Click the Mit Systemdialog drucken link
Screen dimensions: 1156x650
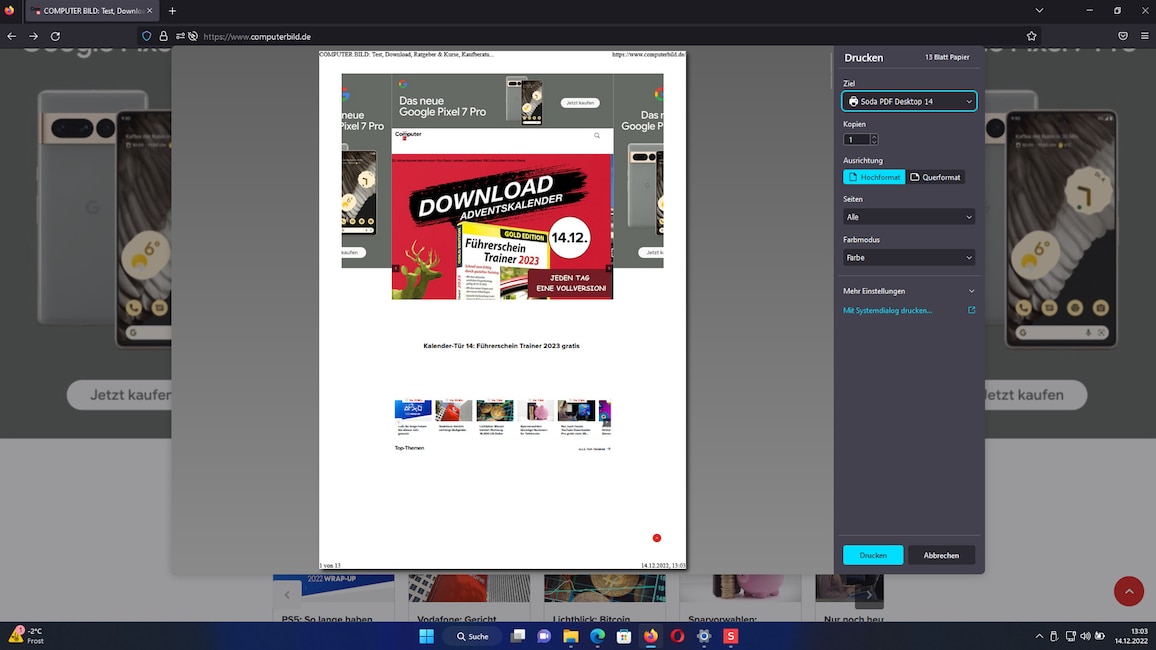(x=887, y=310)
